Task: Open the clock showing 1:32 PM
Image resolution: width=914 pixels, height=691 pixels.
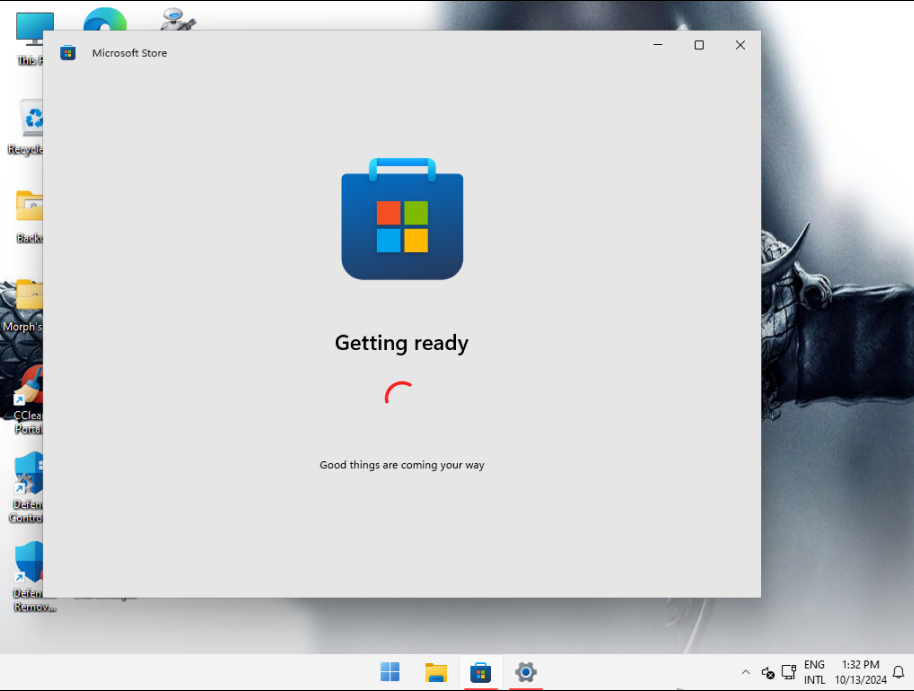Action: coord(860,672)
